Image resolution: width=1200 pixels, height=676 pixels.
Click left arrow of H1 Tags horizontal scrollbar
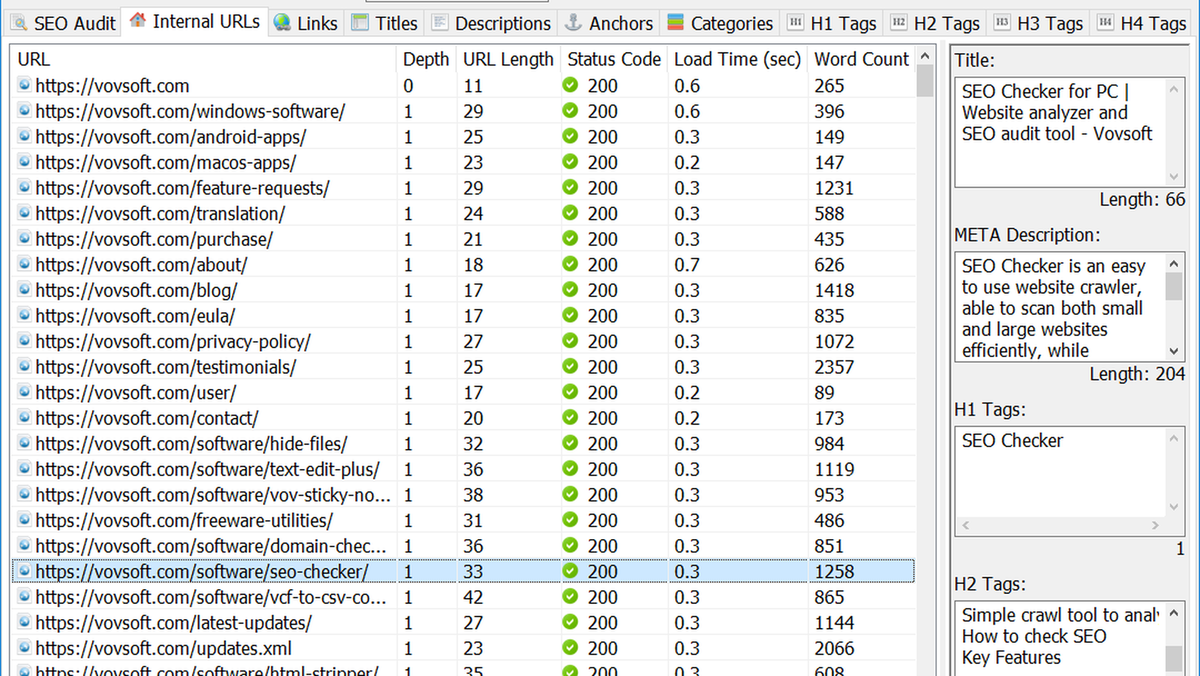(965, 525)
